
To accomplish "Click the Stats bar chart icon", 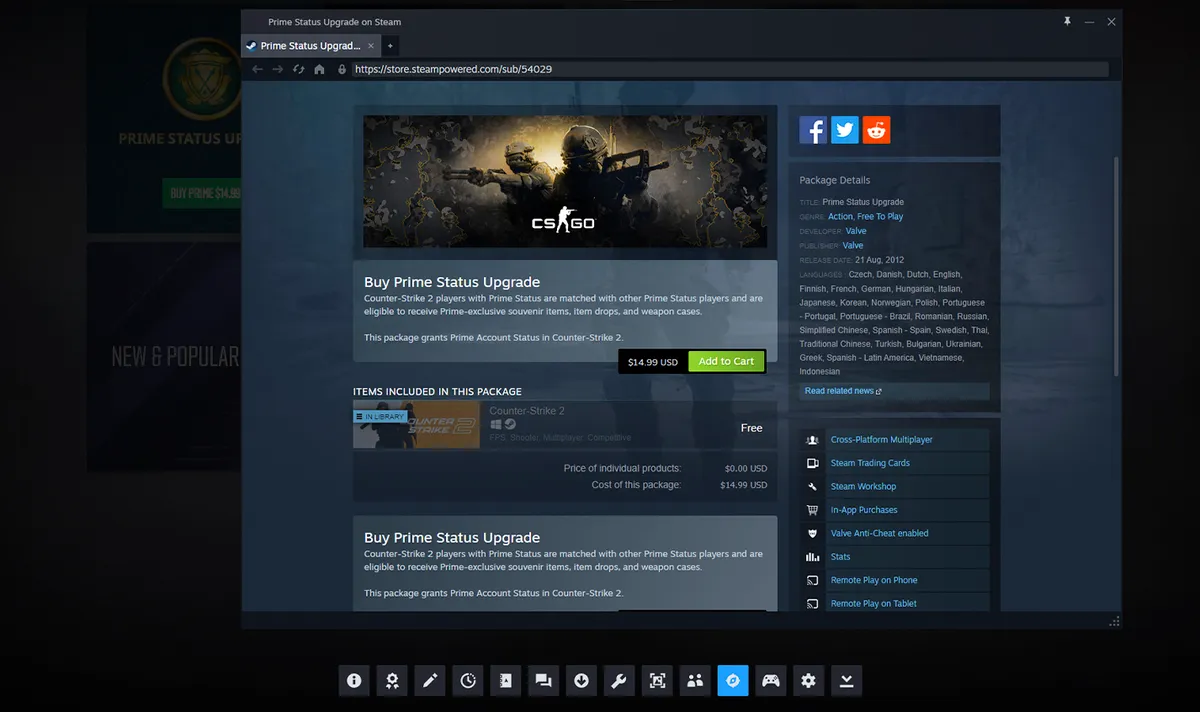I will pos(813,557).
